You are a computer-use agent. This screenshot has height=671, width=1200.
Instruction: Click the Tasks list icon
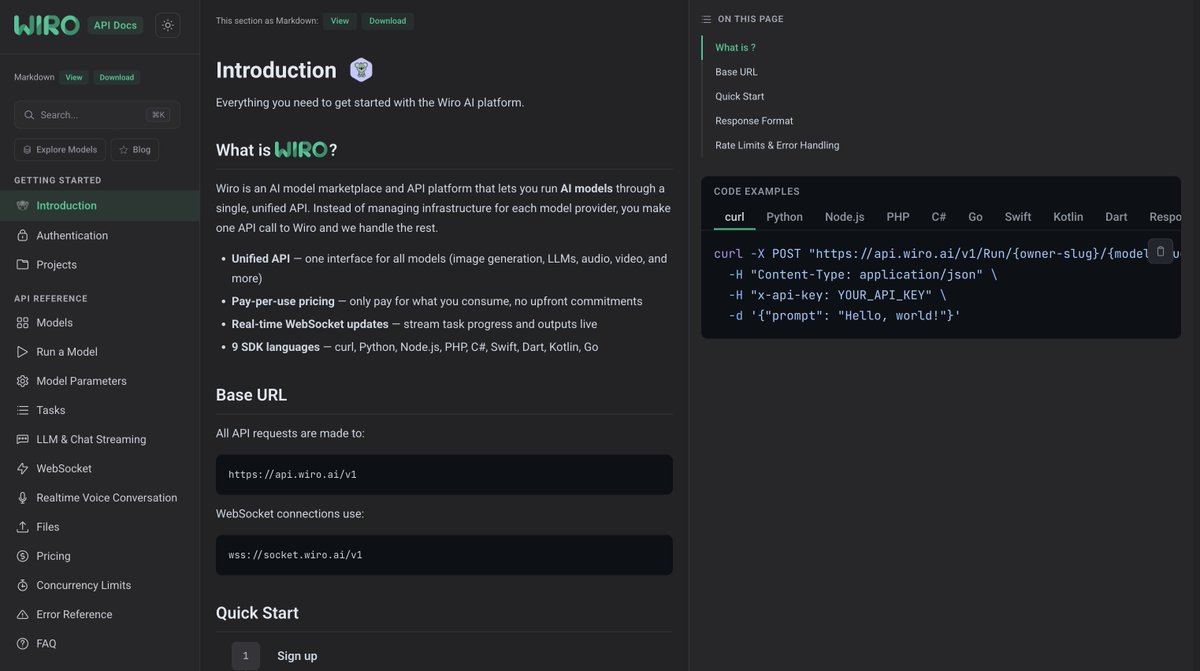click(x=23, y=410)
